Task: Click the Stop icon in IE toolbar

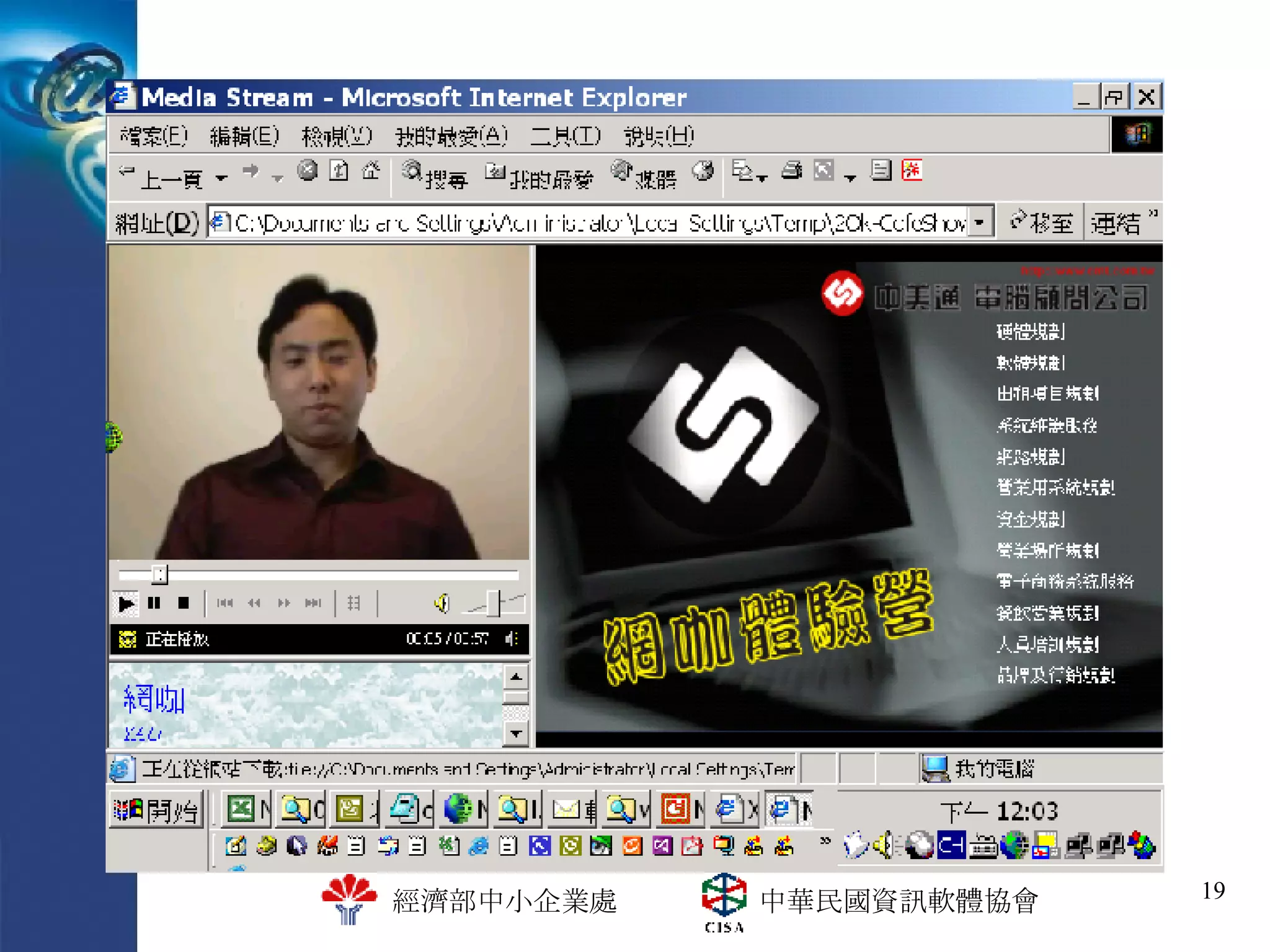Action: click(307, 170)
